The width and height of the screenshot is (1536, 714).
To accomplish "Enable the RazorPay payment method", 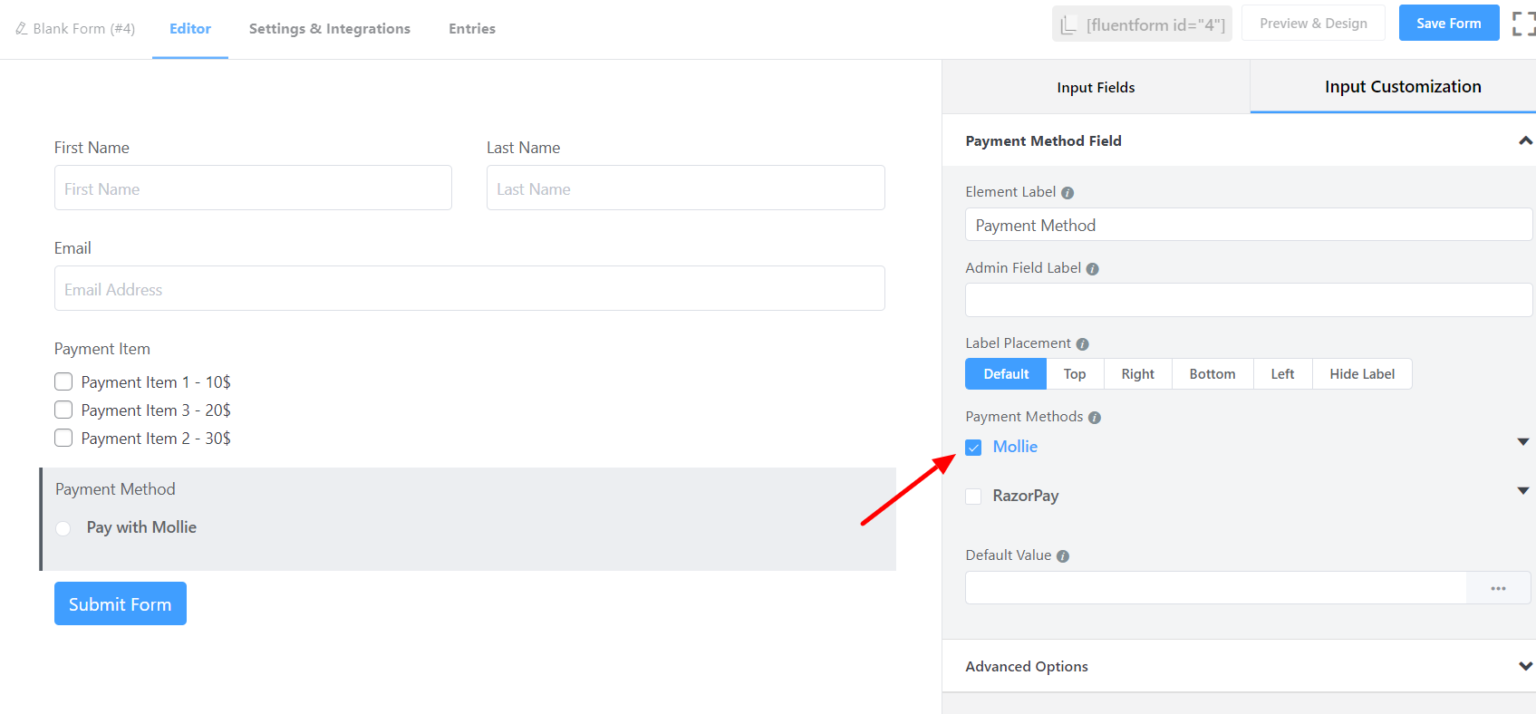I will point(974,496).
